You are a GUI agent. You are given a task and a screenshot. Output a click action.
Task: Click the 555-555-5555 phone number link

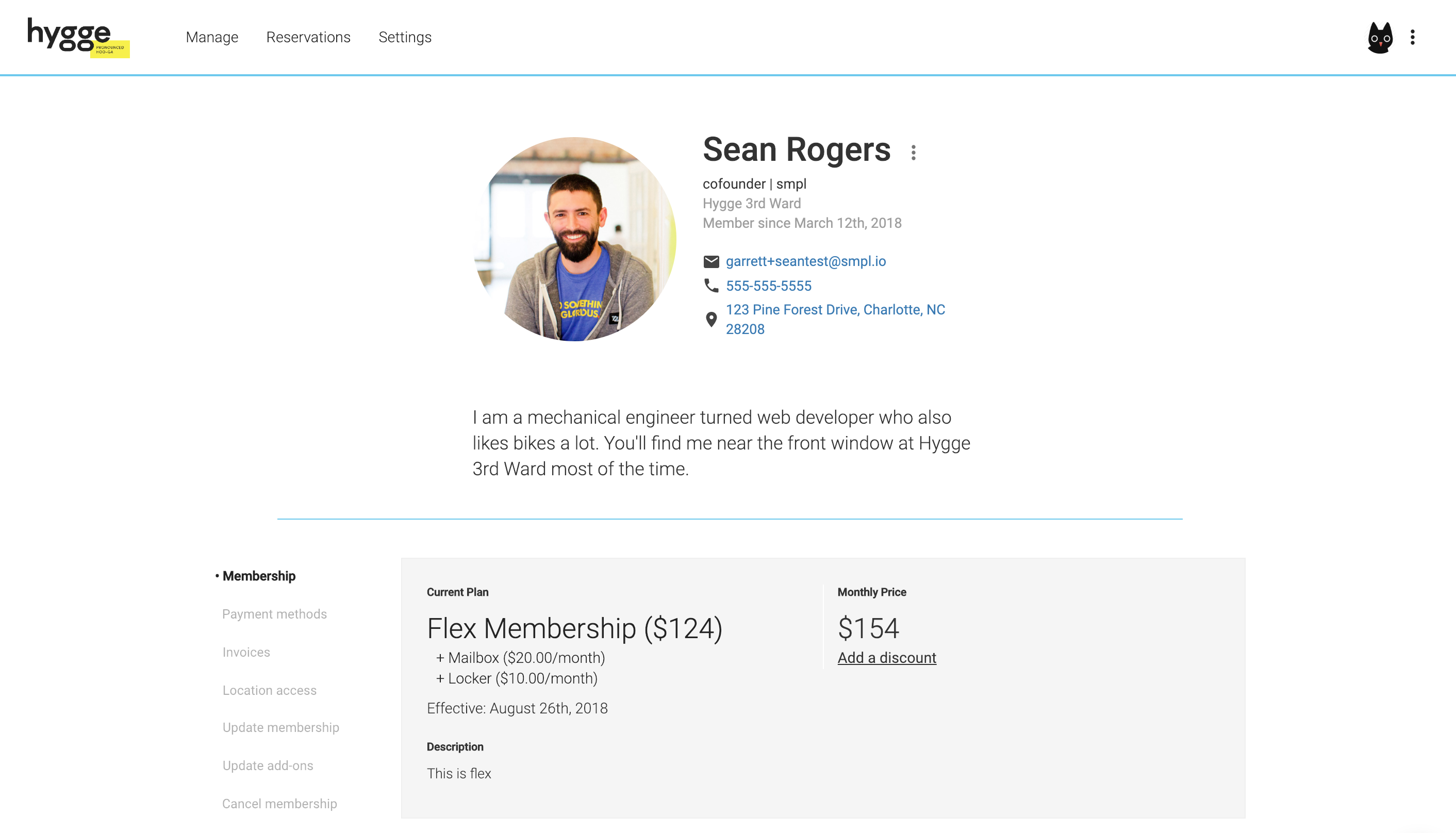tap(768, 286)
